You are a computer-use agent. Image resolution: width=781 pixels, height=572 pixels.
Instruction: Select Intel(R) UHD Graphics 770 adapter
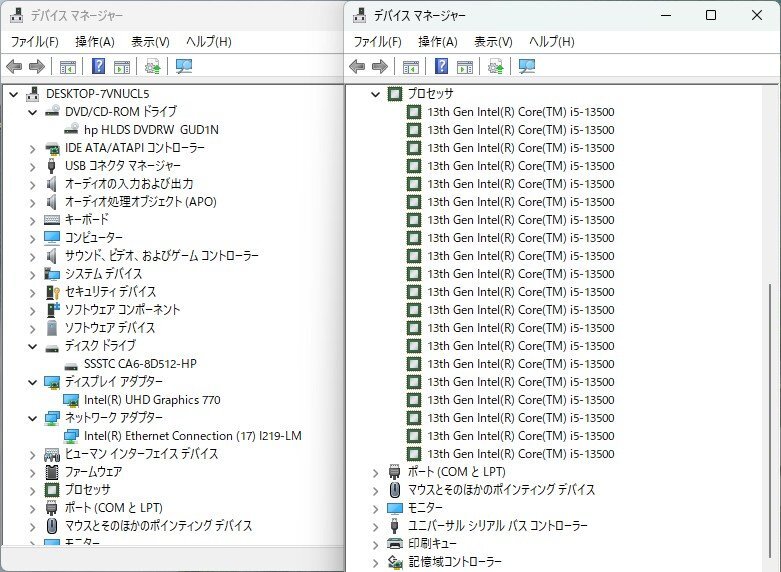(152, 400)
